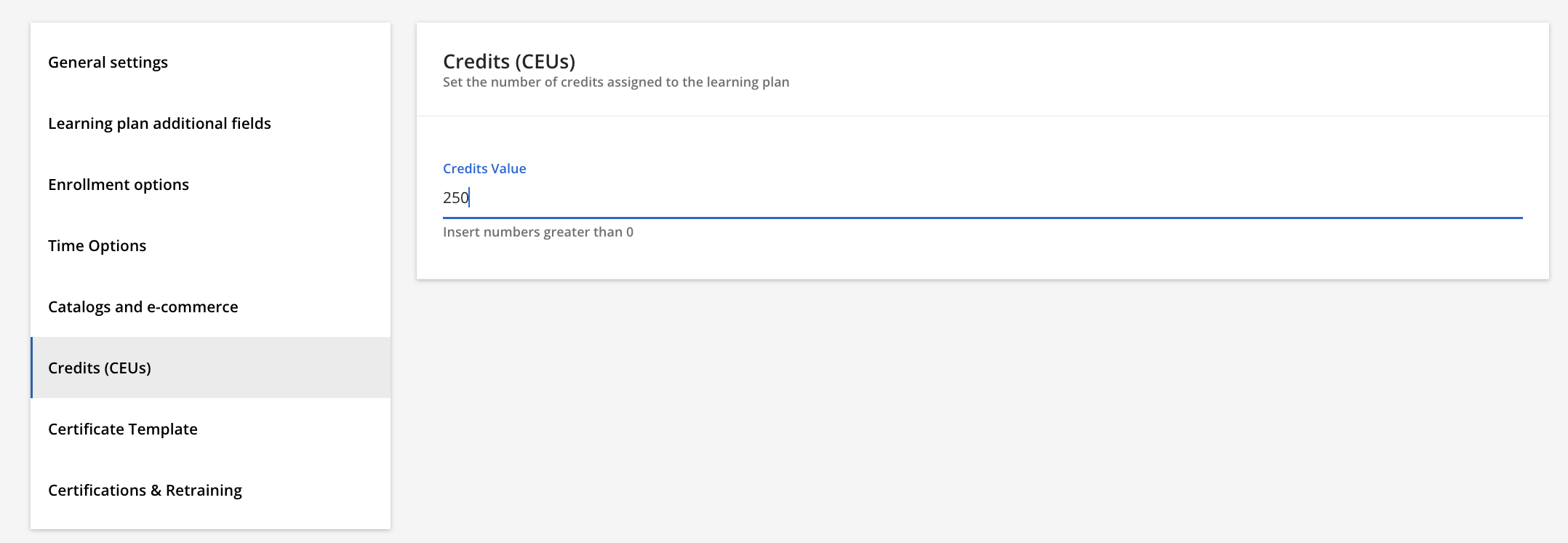Go to Learning plan additional fields

(210, 124)
